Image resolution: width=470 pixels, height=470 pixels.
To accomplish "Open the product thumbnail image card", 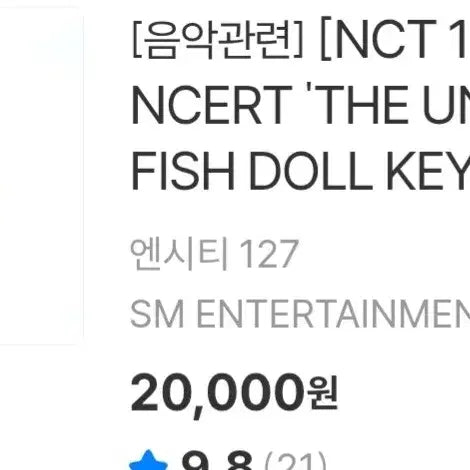I will click(x=41, y=176).
